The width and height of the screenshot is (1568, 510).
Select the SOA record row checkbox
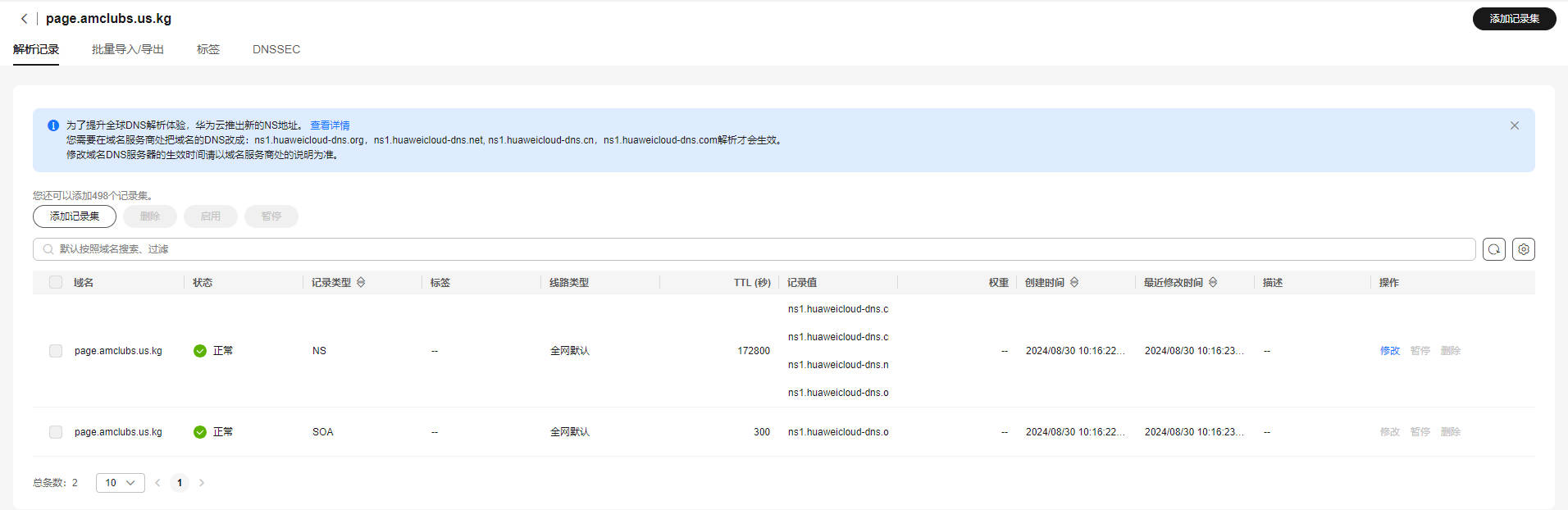pos(56,432)
